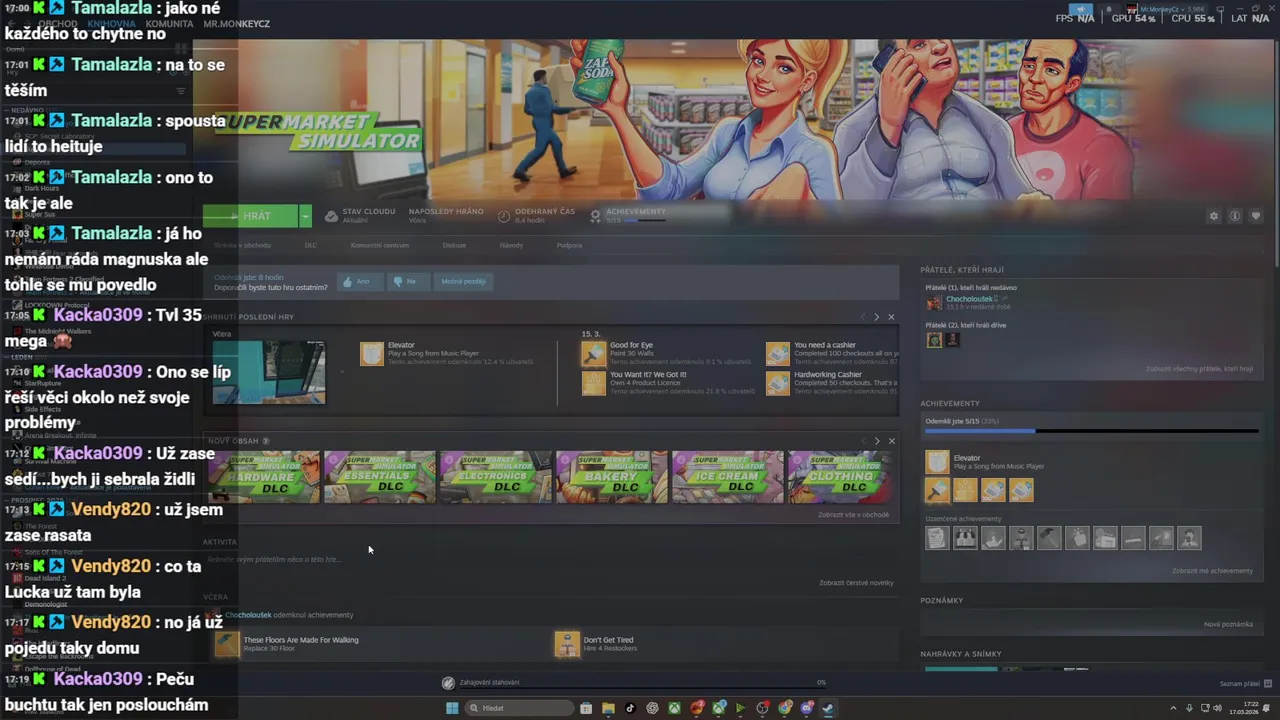Screen dimensions: 1280x720
Task: Click Zobrazit všechny přátele, kteří hrají
Action: pyautogui.click(x=1199, y=369)
